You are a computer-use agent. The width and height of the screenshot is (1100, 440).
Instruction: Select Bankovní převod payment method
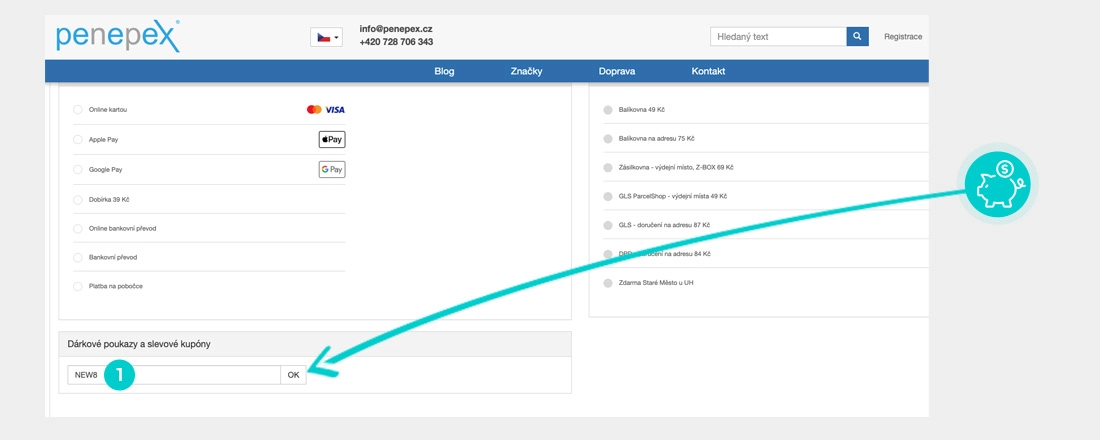coord(79,258)
